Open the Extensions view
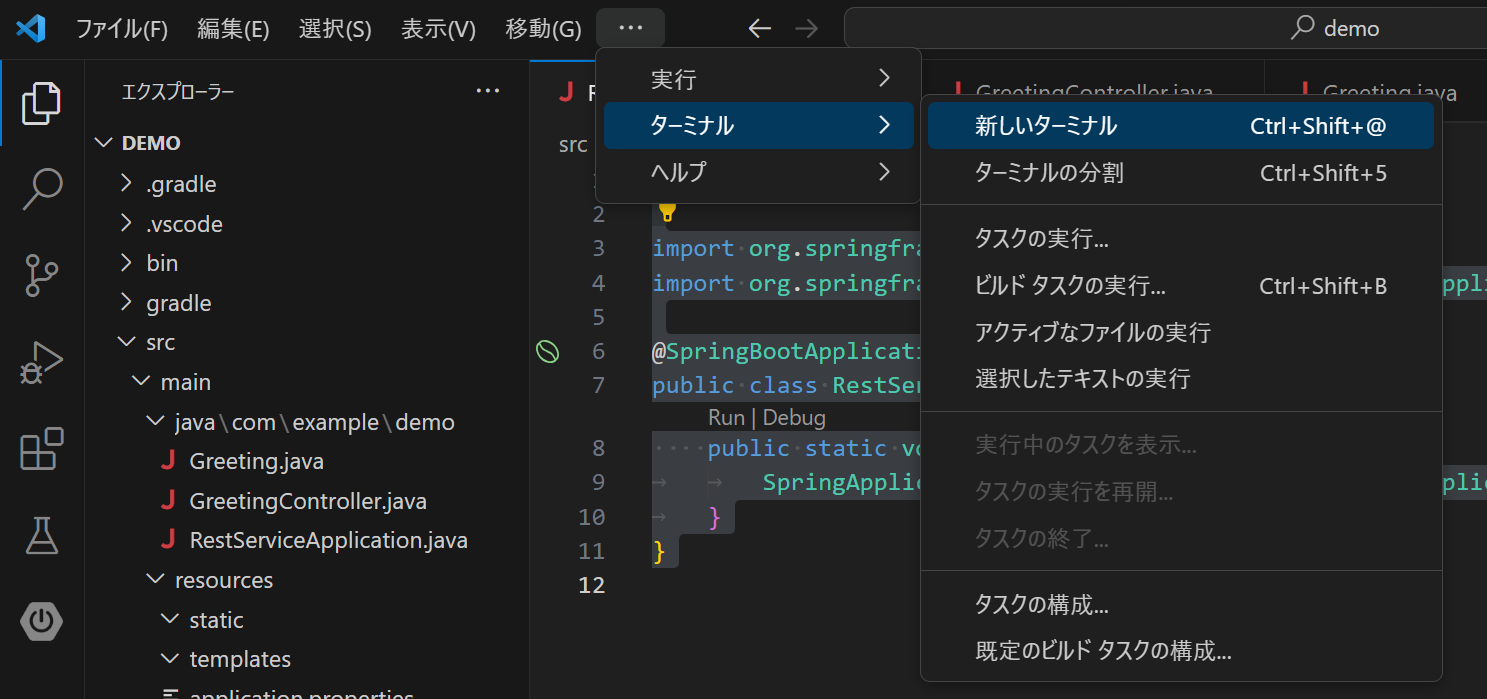The width and height of the screenshot is (1487, 699). click(x=41, y=449)
